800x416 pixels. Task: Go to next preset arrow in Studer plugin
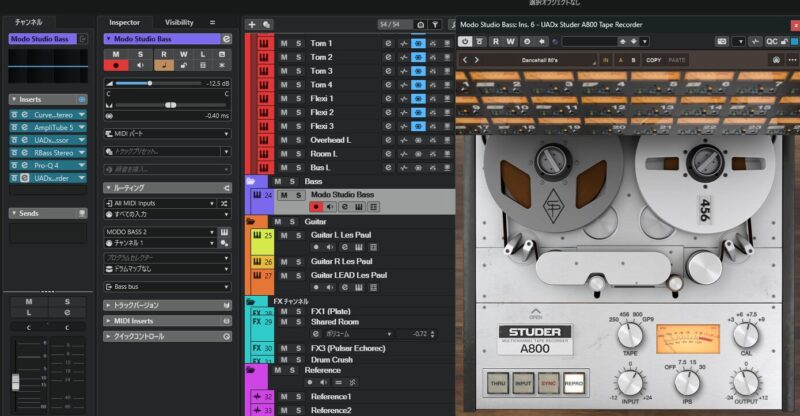point(477,60)
